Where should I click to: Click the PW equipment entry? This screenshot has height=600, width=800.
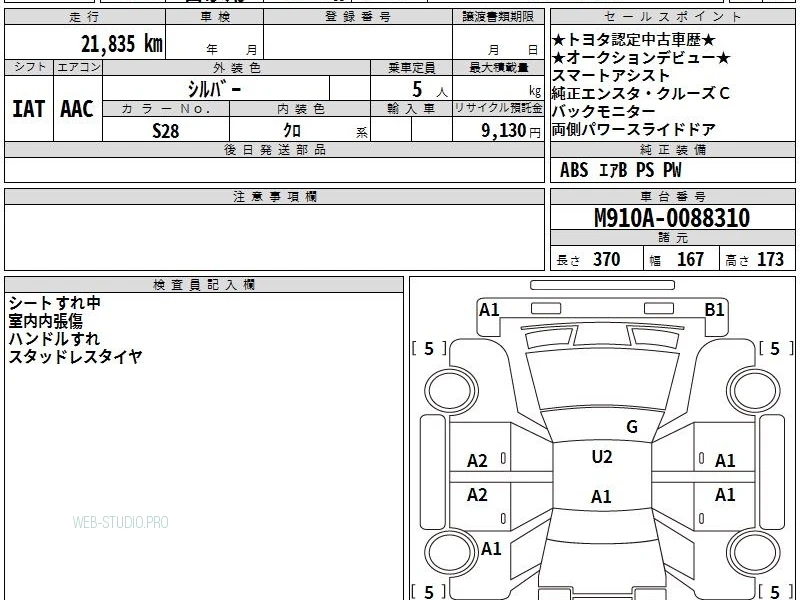[672, 170]
